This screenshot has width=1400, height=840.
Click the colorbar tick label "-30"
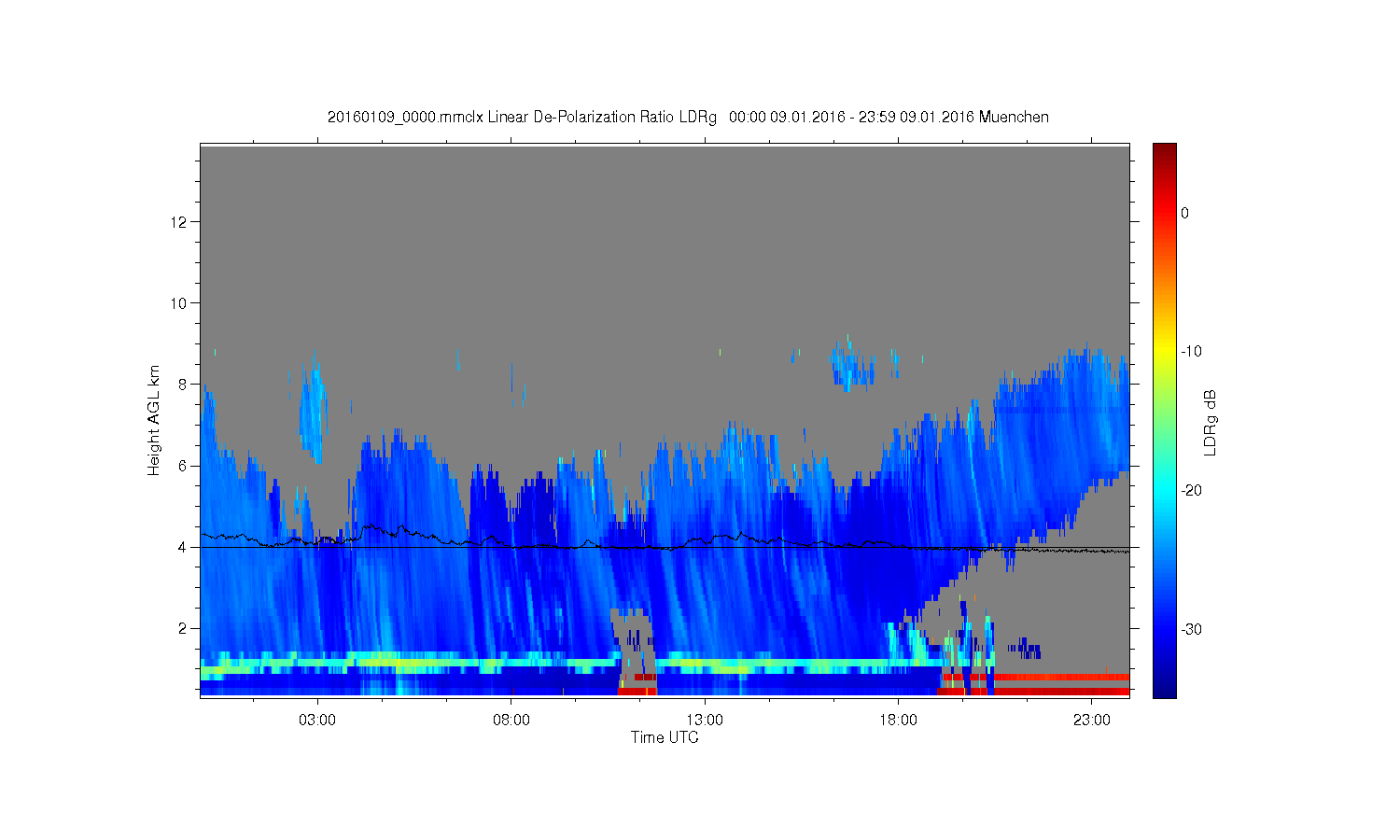[1191, 630]
